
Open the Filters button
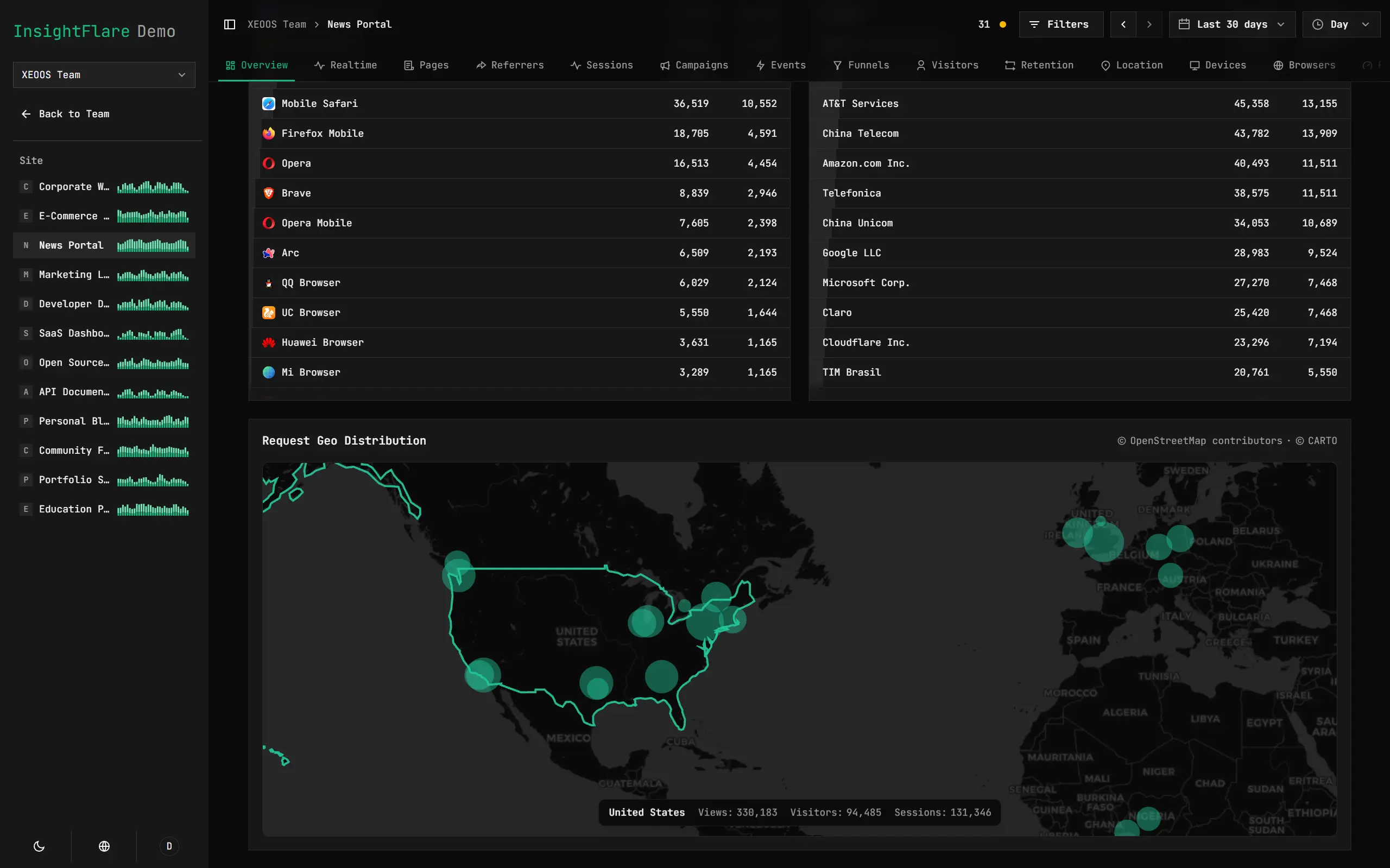1061,24
